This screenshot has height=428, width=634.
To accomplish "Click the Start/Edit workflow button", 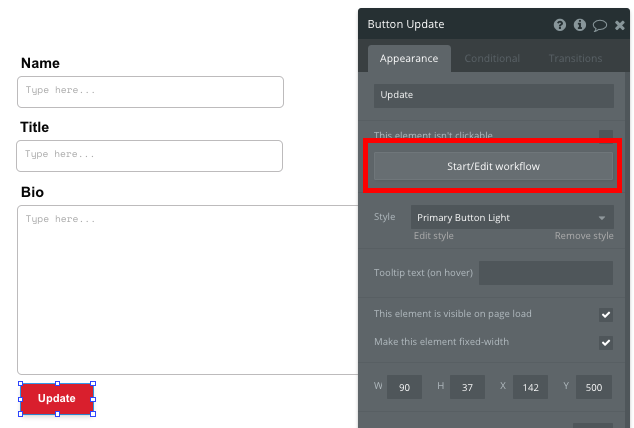I will (x=493, y=166).
